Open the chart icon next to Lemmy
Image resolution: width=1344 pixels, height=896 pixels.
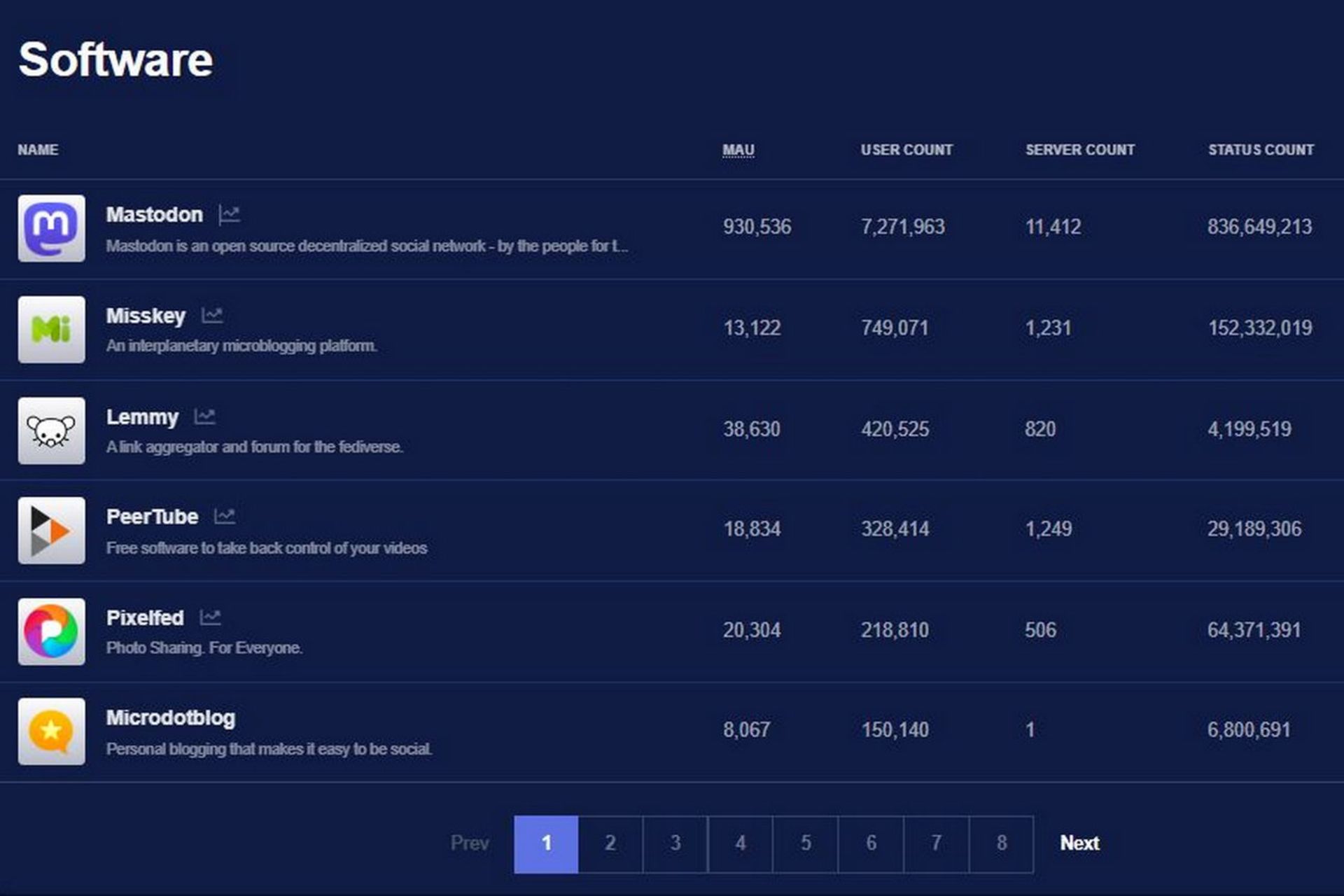(204, 416)
